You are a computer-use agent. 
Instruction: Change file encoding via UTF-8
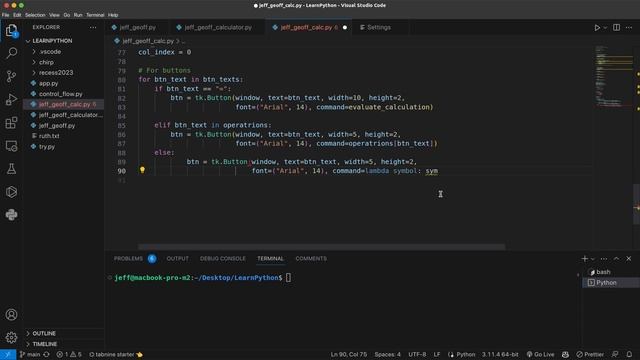tap(417, 354)
